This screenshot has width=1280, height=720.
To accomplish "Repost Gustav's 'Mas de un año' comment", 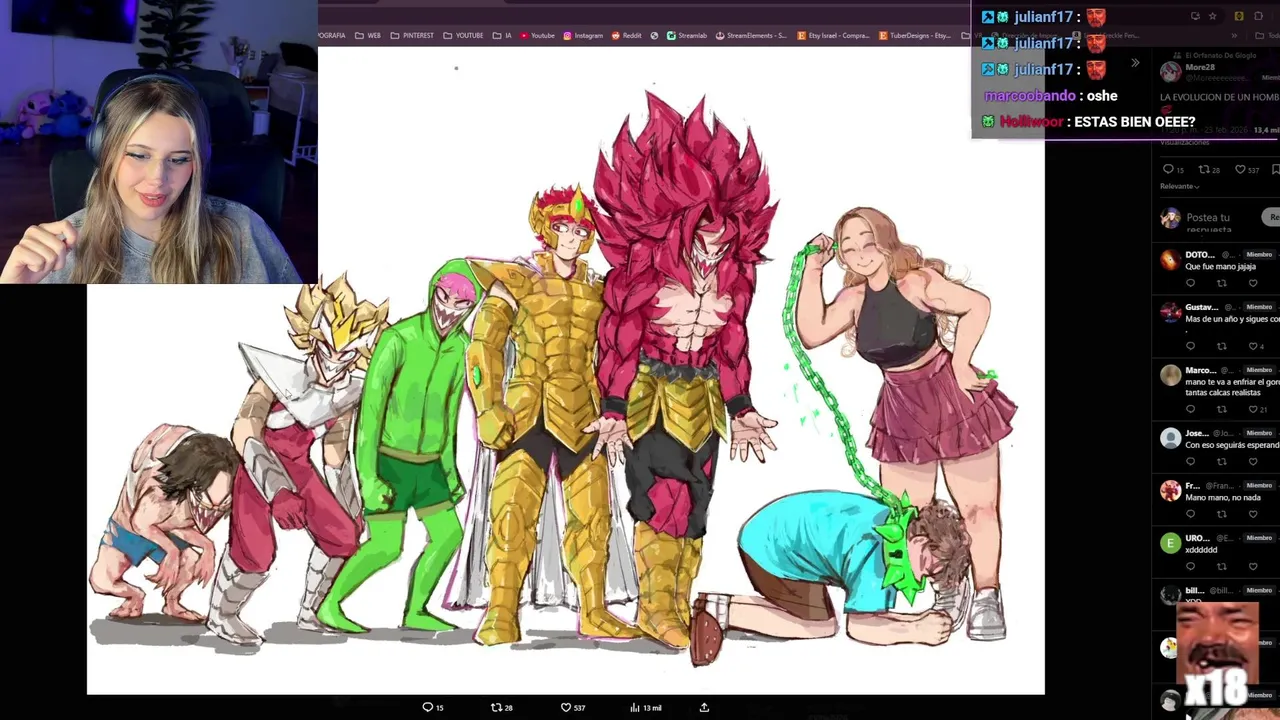I will (x=1221, y=346).
